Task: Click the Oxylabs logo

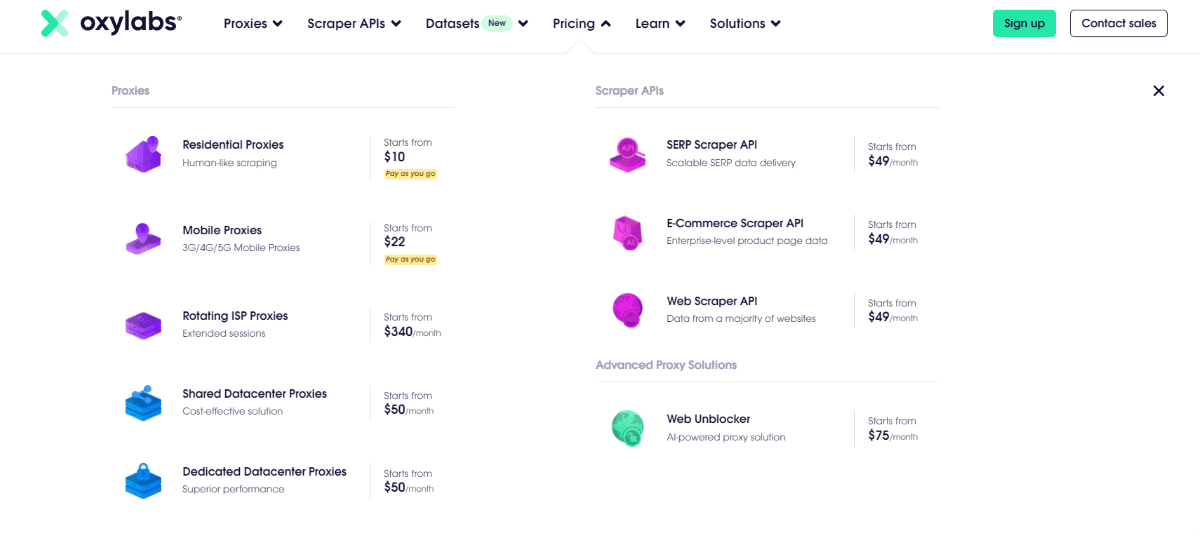Action: point(111,23)
